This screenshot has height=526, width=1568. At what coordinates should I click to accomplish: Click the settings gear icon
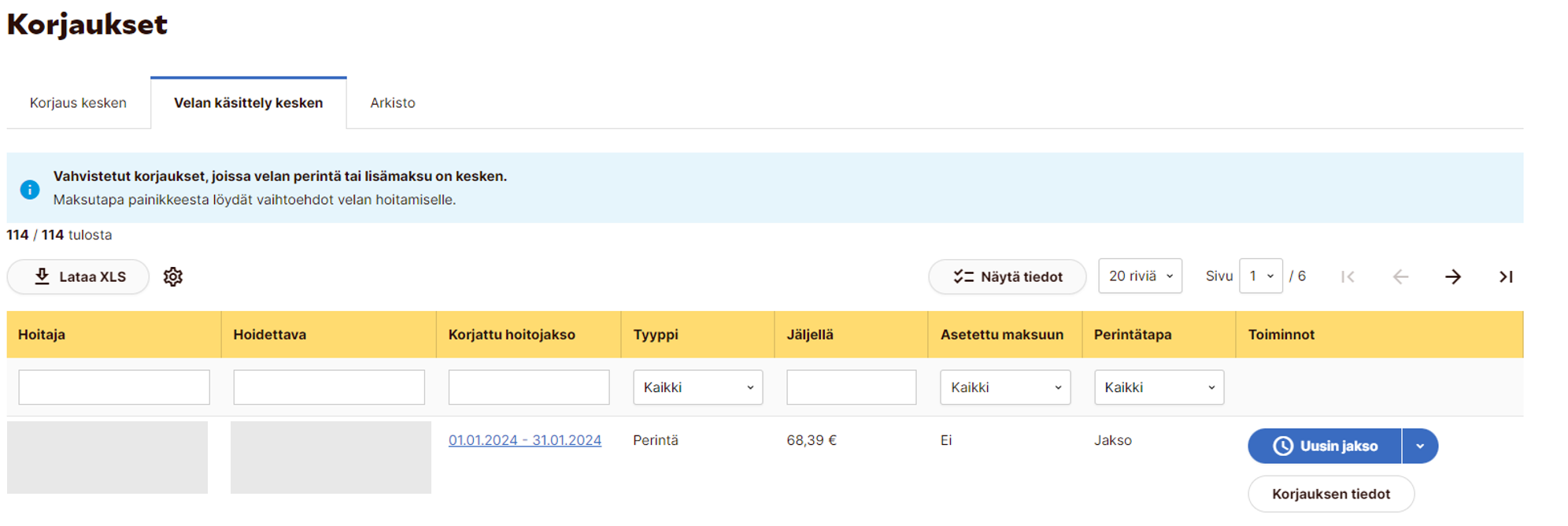(x=173, y=277)
